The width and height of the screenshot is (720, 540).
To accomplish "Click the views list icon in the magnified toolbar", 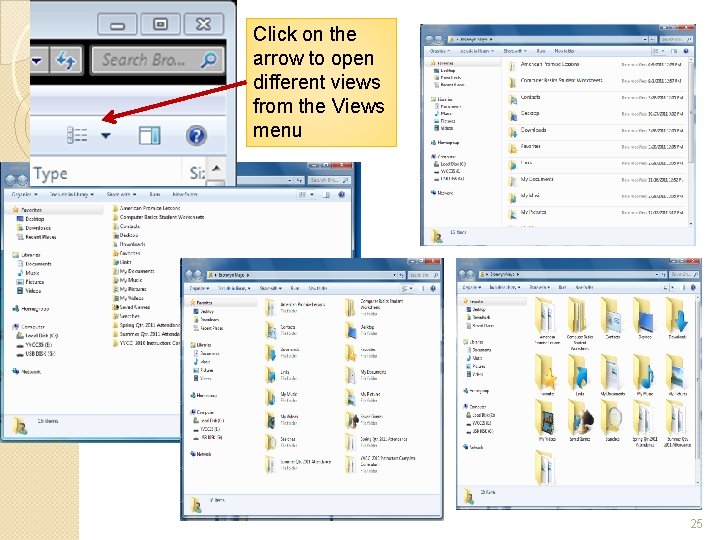I will [x=77, y=135].
